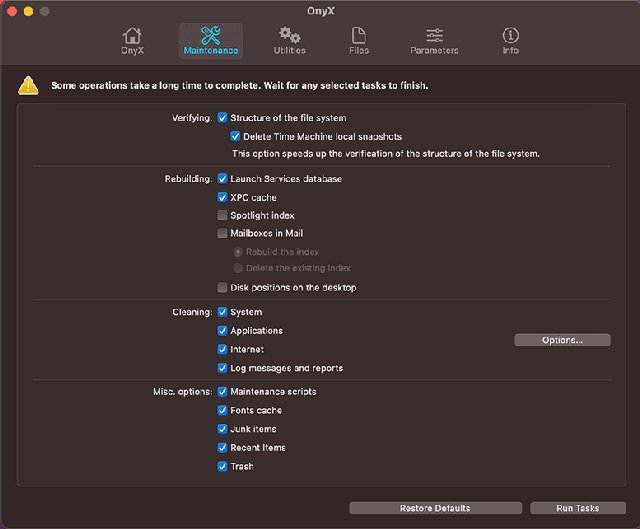
Task: Show the Info icon pane
Action: (510, 37)
